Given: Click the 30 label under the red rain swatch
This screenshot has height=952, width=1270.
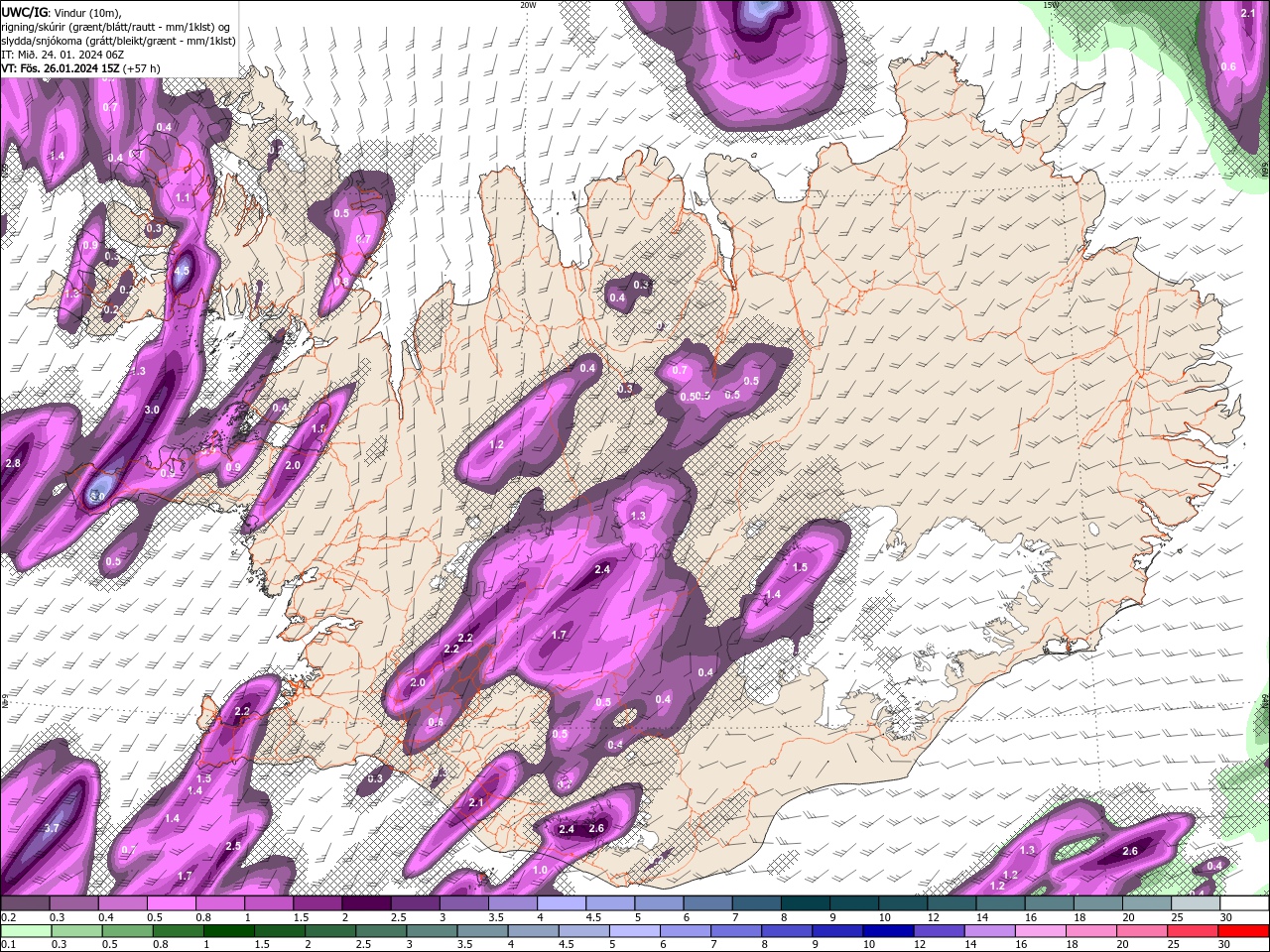Looking at the screenshot, I should click(1226, 945).
